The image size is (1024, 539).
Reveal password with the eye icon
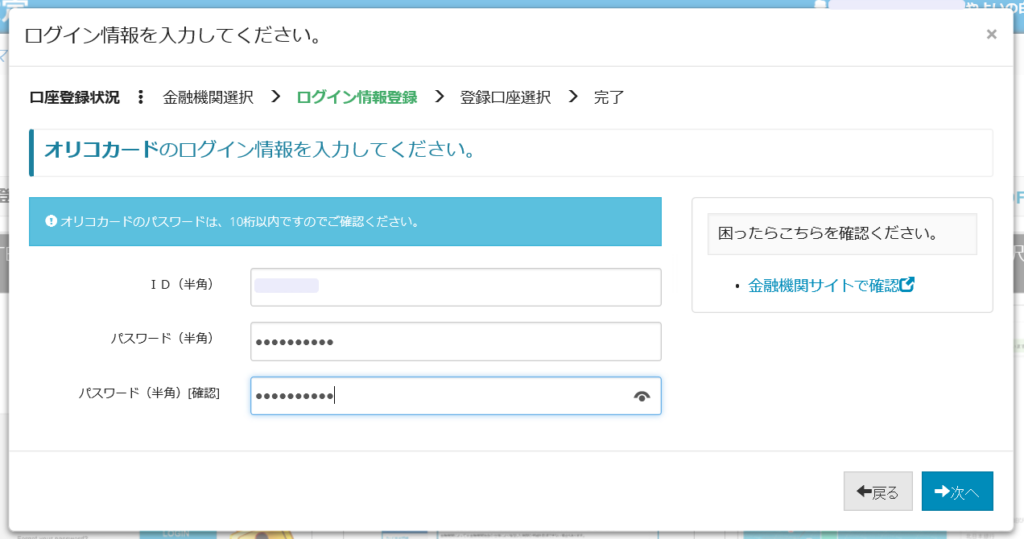tap(641, 396)
